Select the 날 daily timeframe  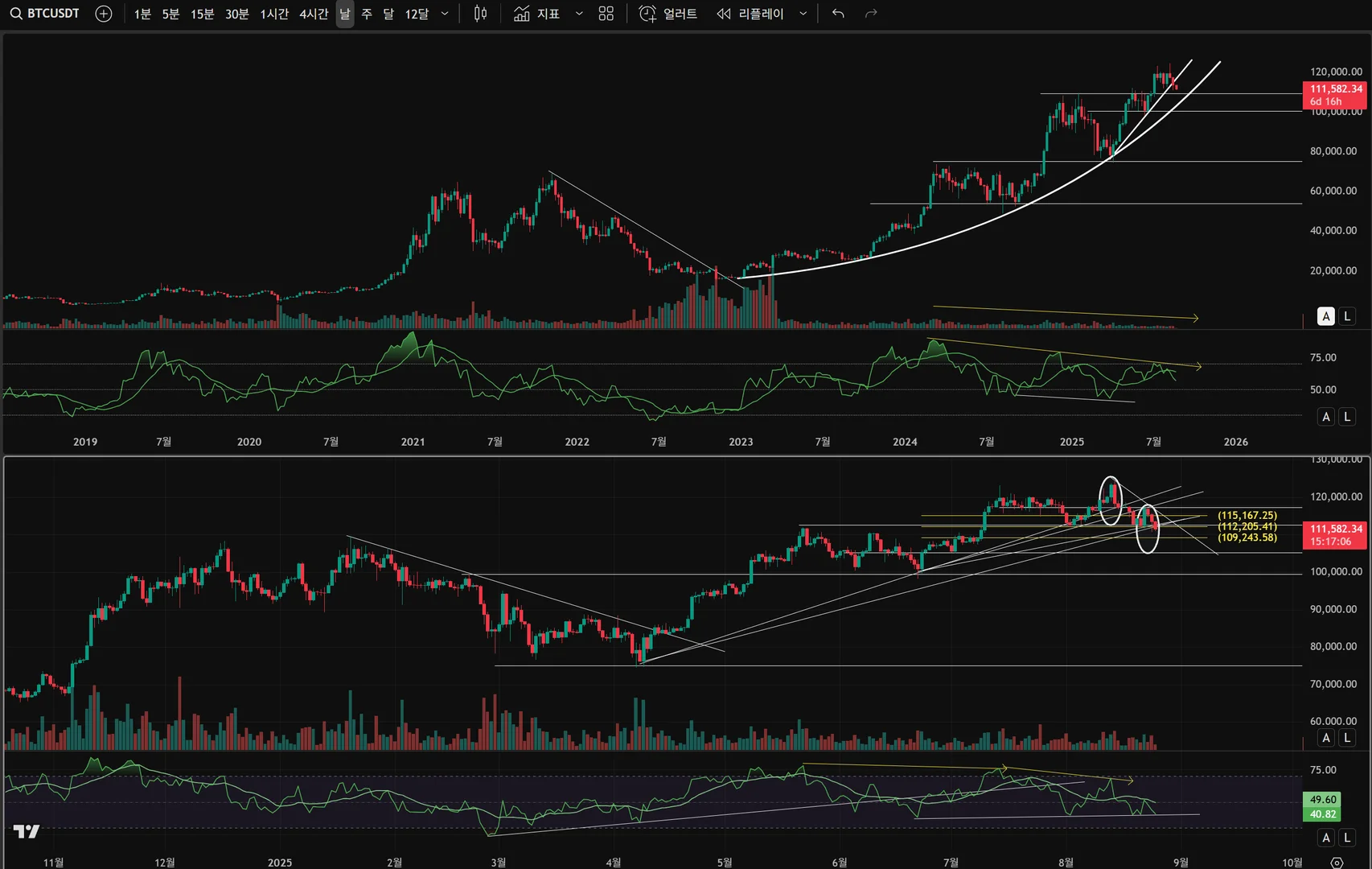(345, 14)
